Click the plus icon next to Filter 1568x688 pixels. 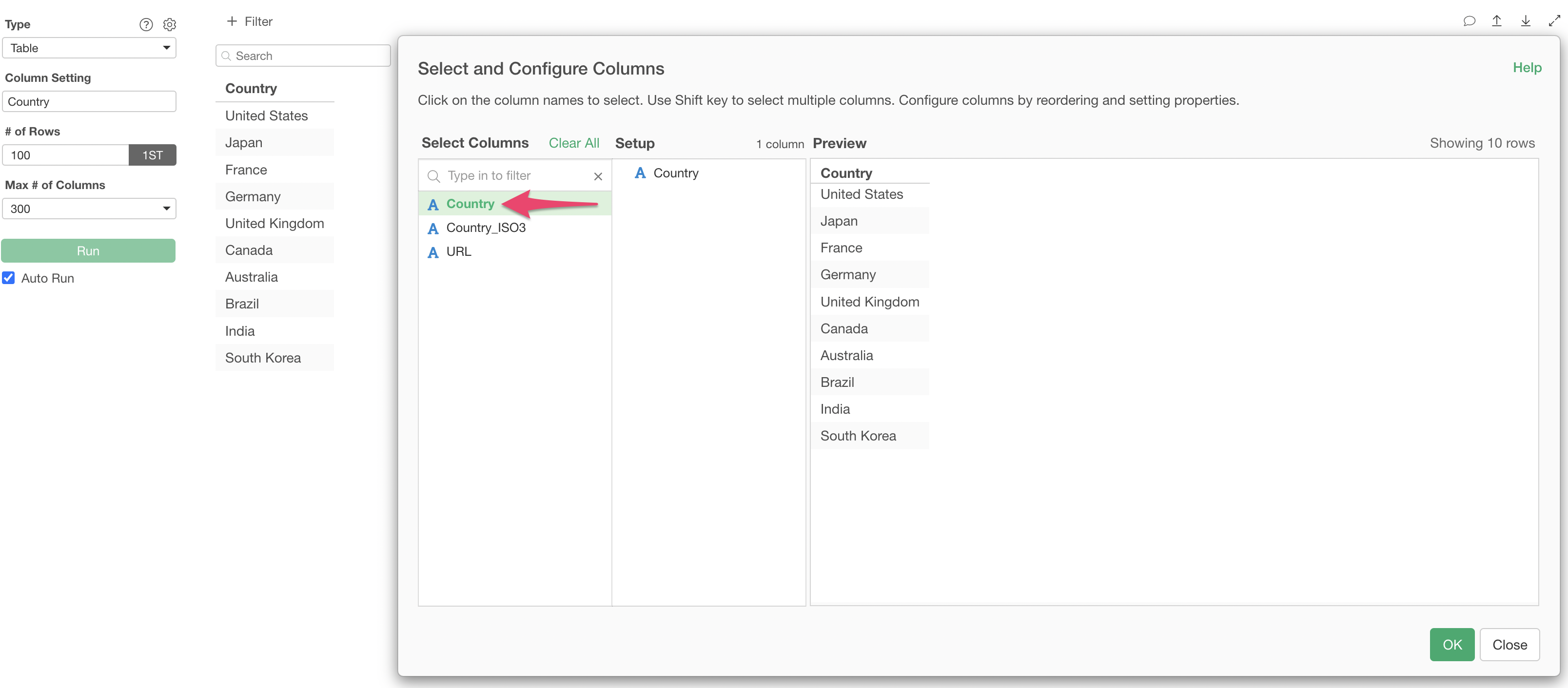click(231, 21)
